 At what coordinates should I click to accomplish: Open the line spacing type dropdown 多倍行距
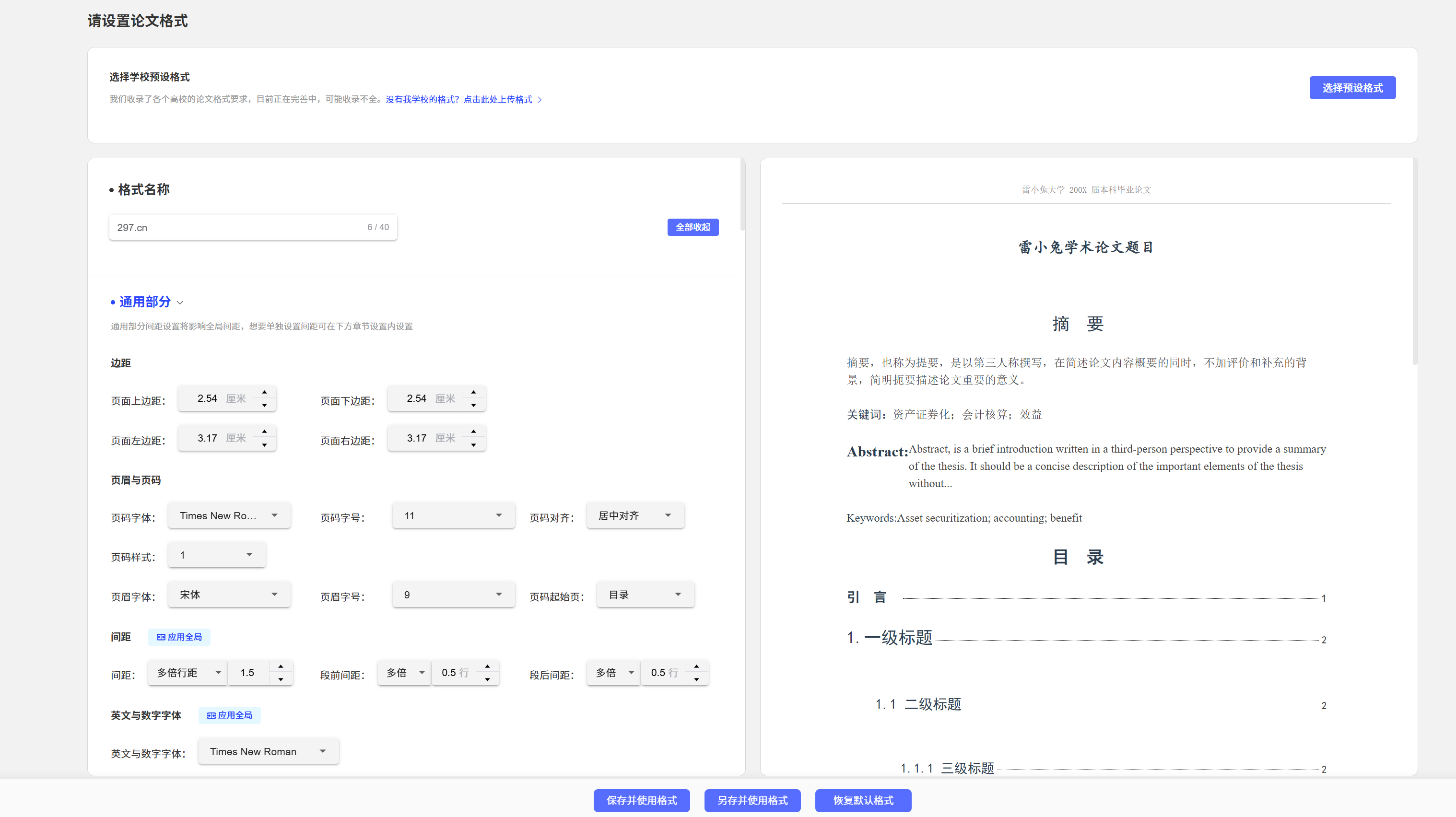188,672
